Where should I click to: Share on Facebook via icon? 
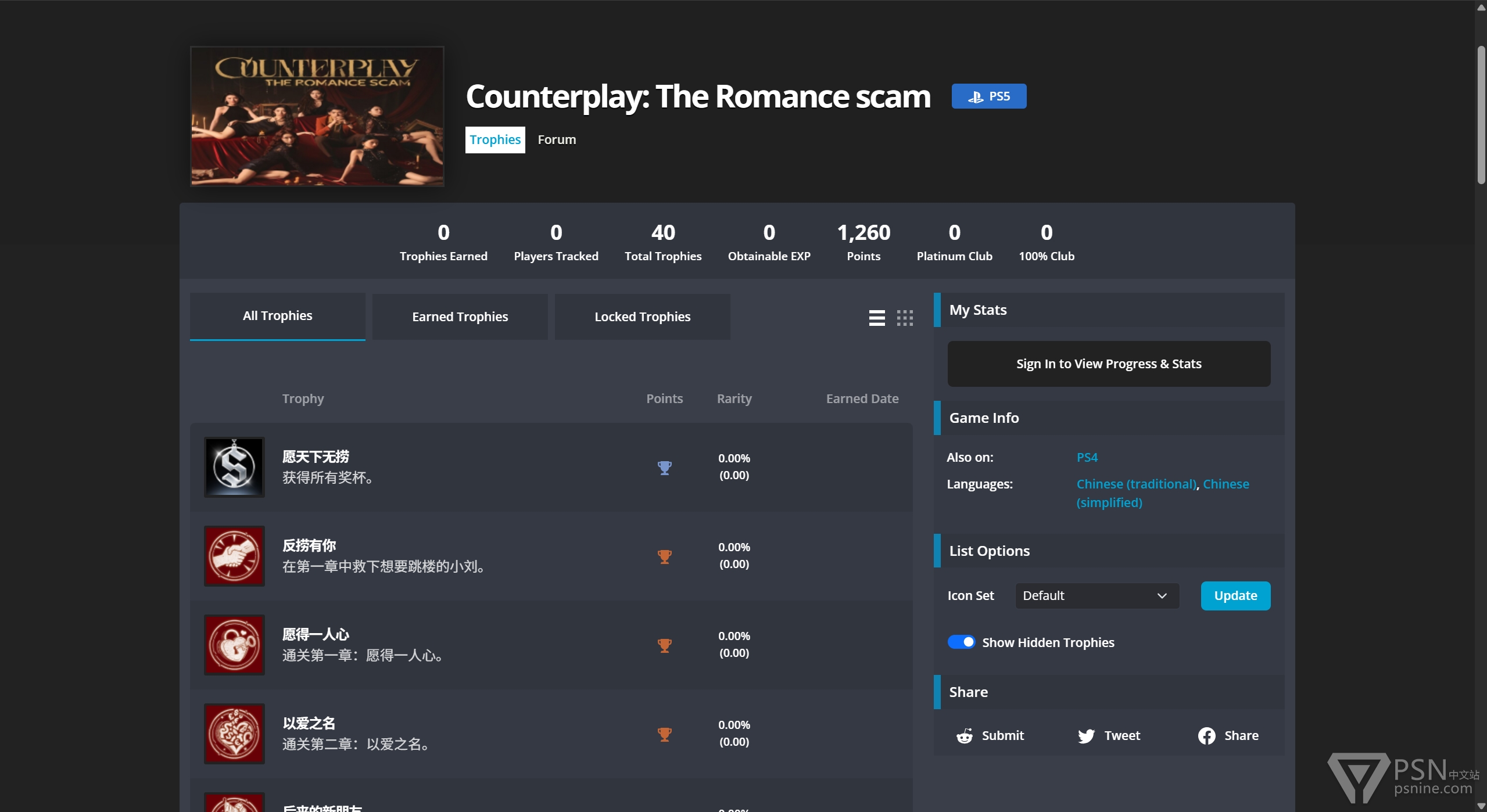tap(1206, 736)
